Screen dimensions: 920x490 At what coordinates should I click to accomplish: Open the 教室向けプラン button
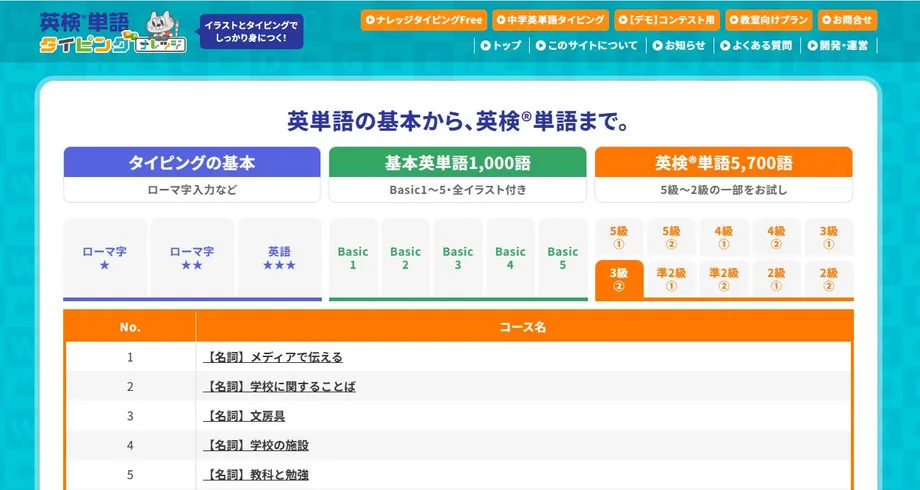tap(769, 20)
